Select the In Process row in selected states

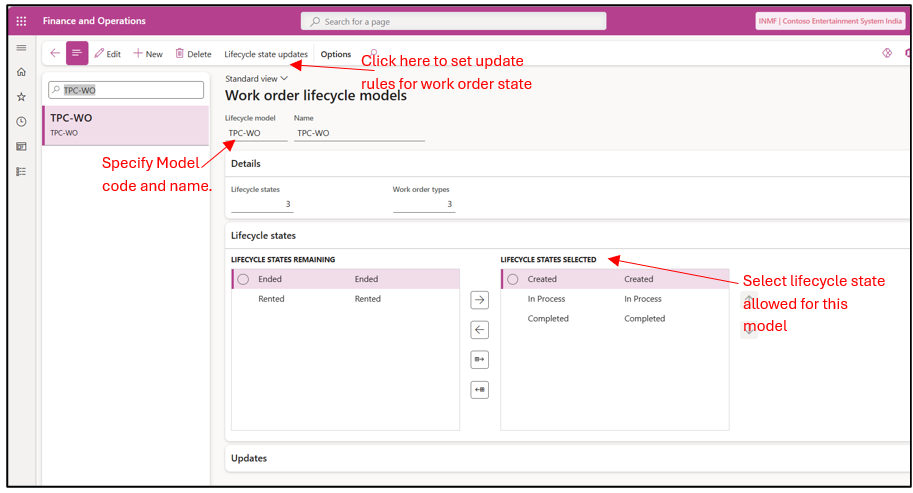click(615, 299)
